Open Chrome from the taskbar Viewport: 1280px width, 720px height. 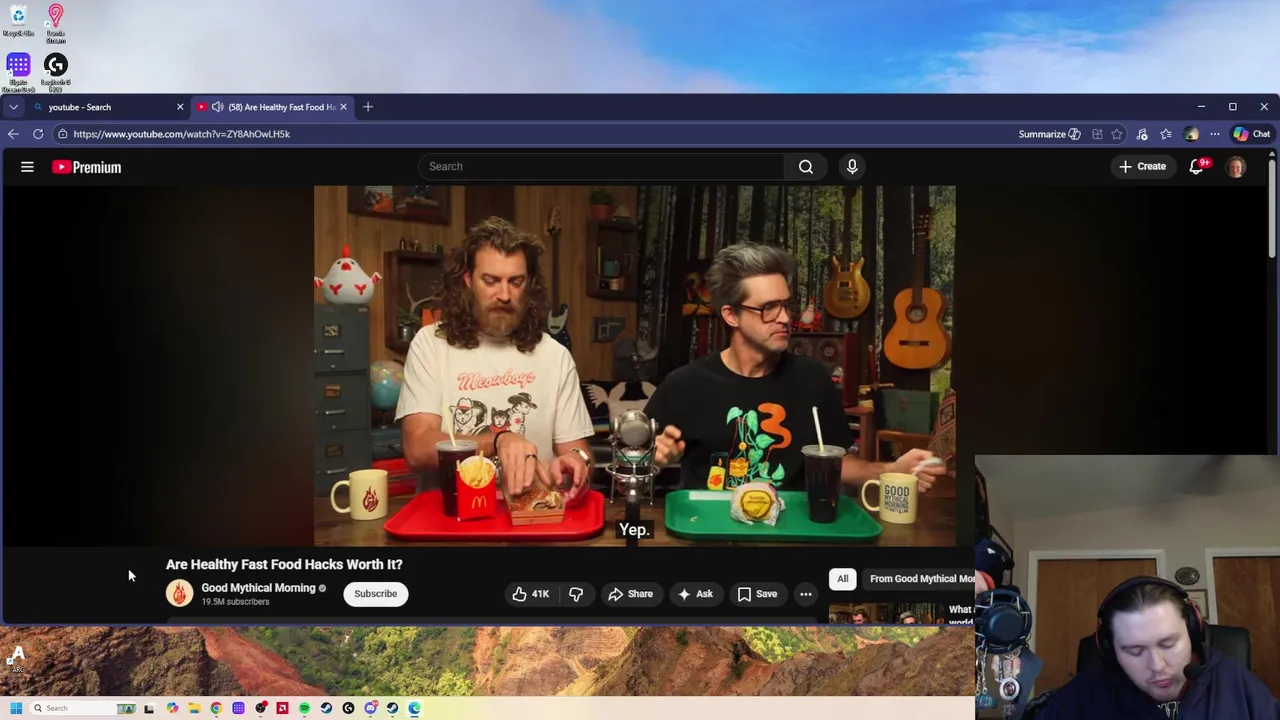point(216,708)
